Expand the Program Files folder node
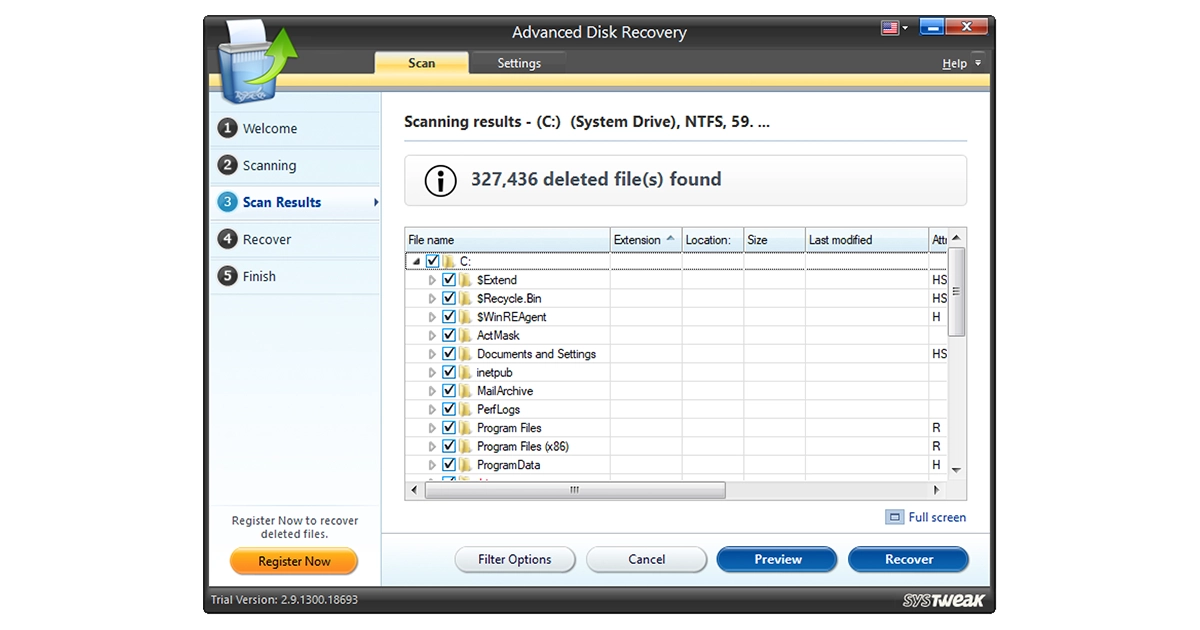The height and width of the screenshot is (630, 1200). pyautogui.click(x=433, y=428)
